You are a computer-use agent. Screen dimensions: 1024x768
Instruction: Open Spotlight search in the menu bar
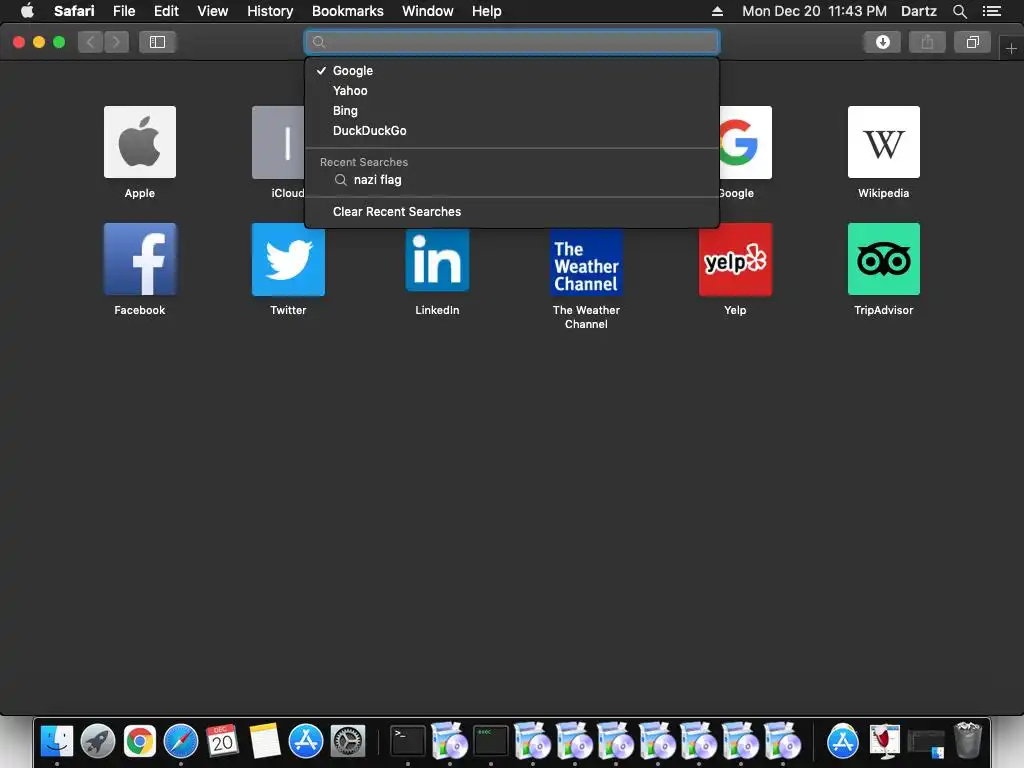(959, 11)
